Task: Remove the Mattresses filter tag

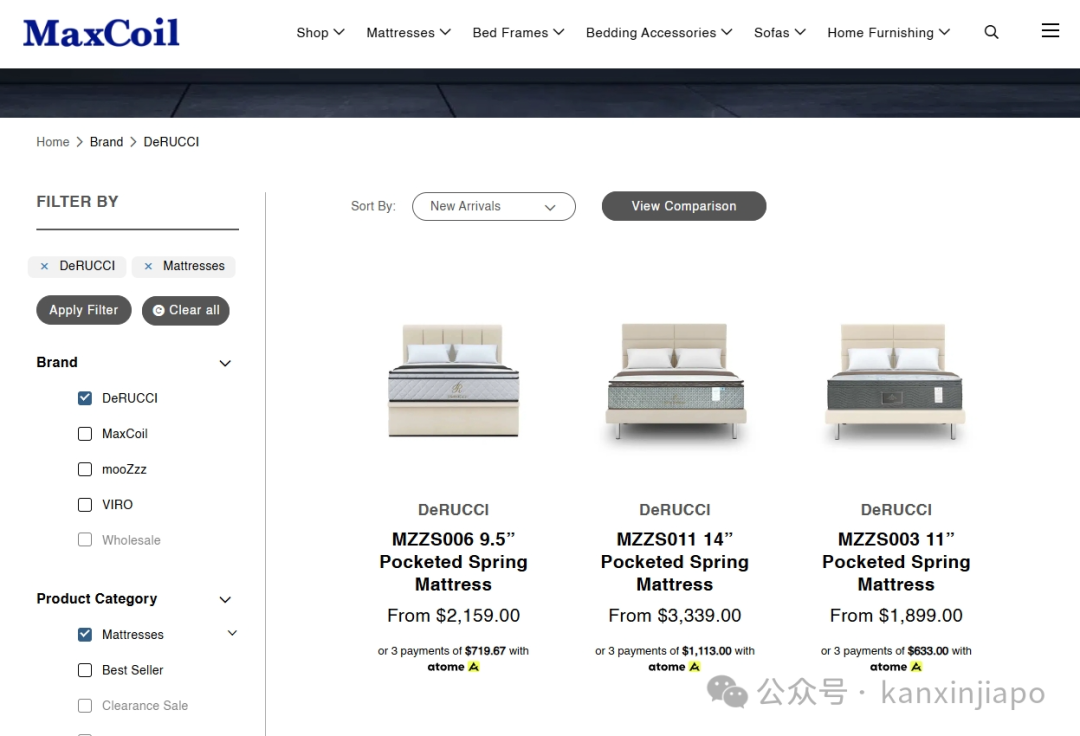Action: (148, 266)
